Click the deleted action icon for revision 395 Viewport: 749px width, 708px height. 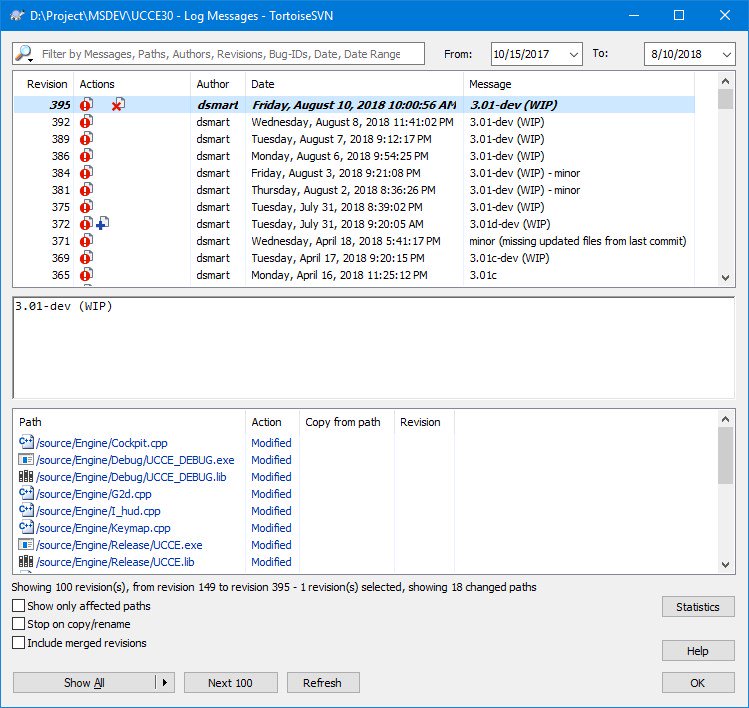pyautogui.click(x=118, y=104)
